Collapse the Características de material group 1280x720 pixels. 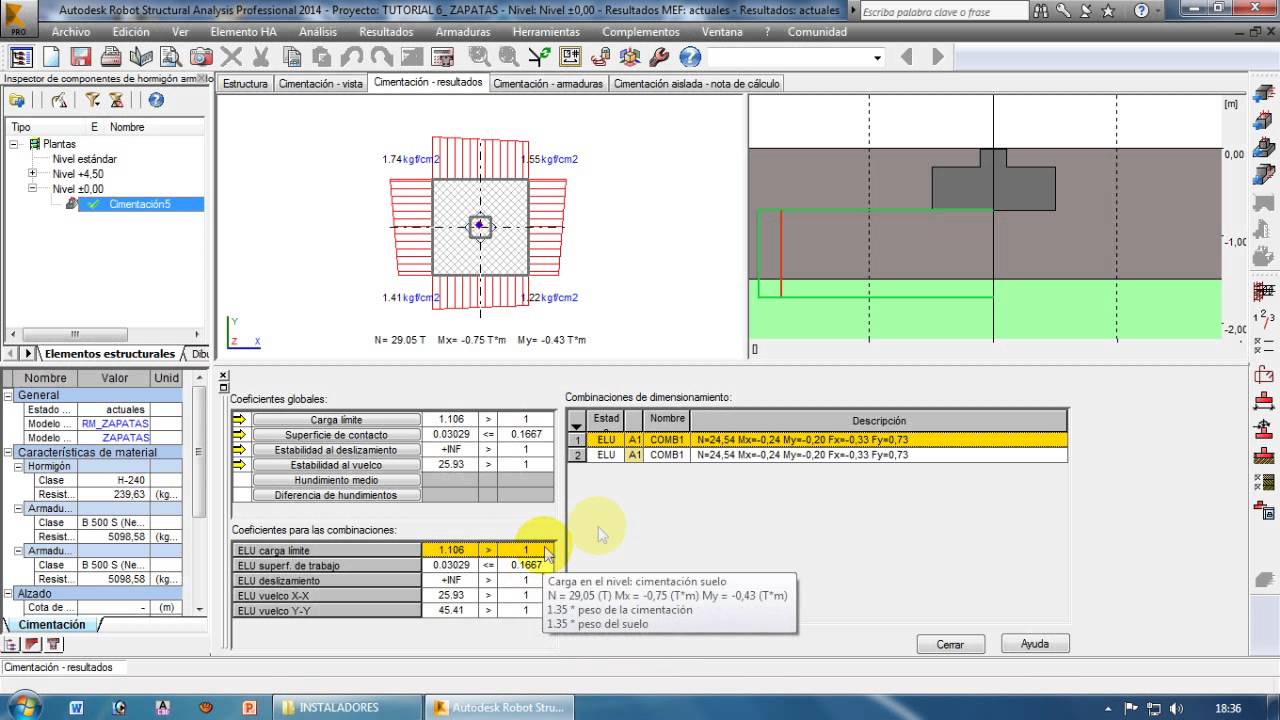pos(8,452)
